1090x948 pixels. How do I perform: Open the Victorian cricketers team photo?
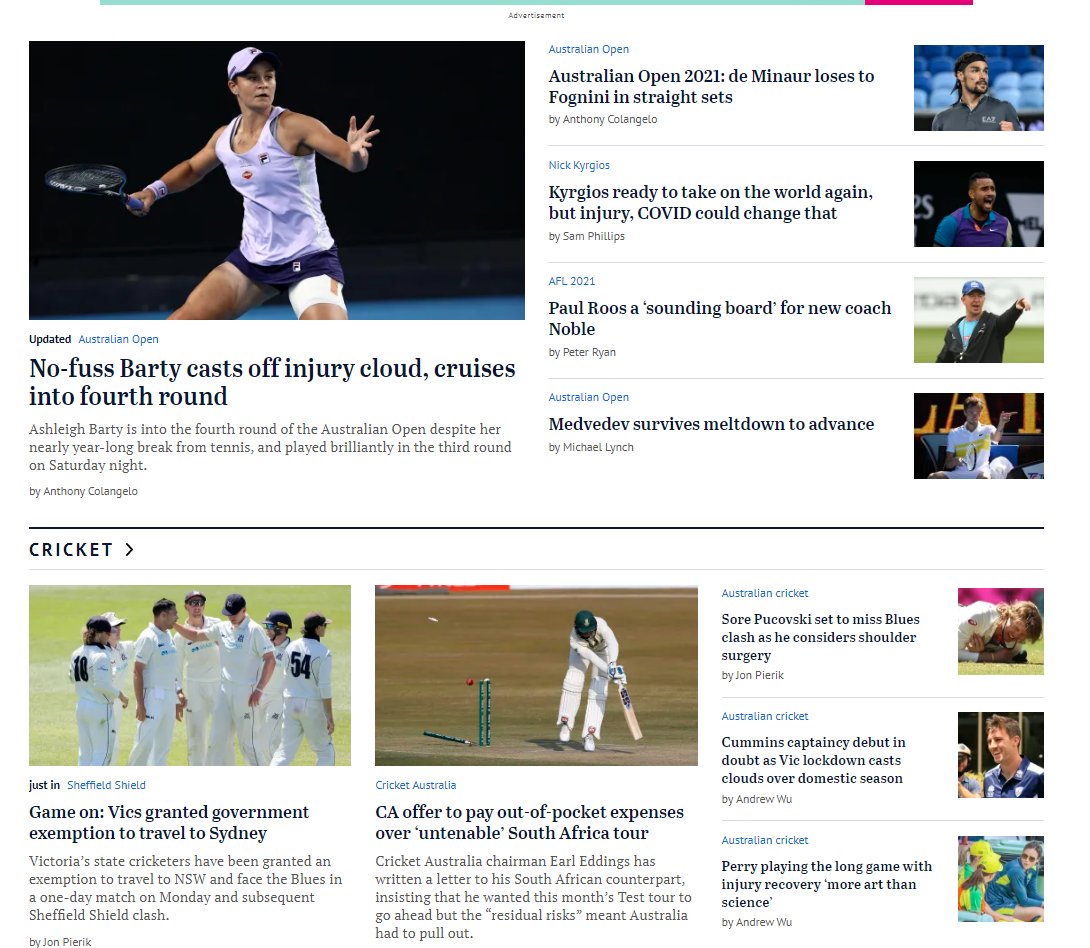190,676
